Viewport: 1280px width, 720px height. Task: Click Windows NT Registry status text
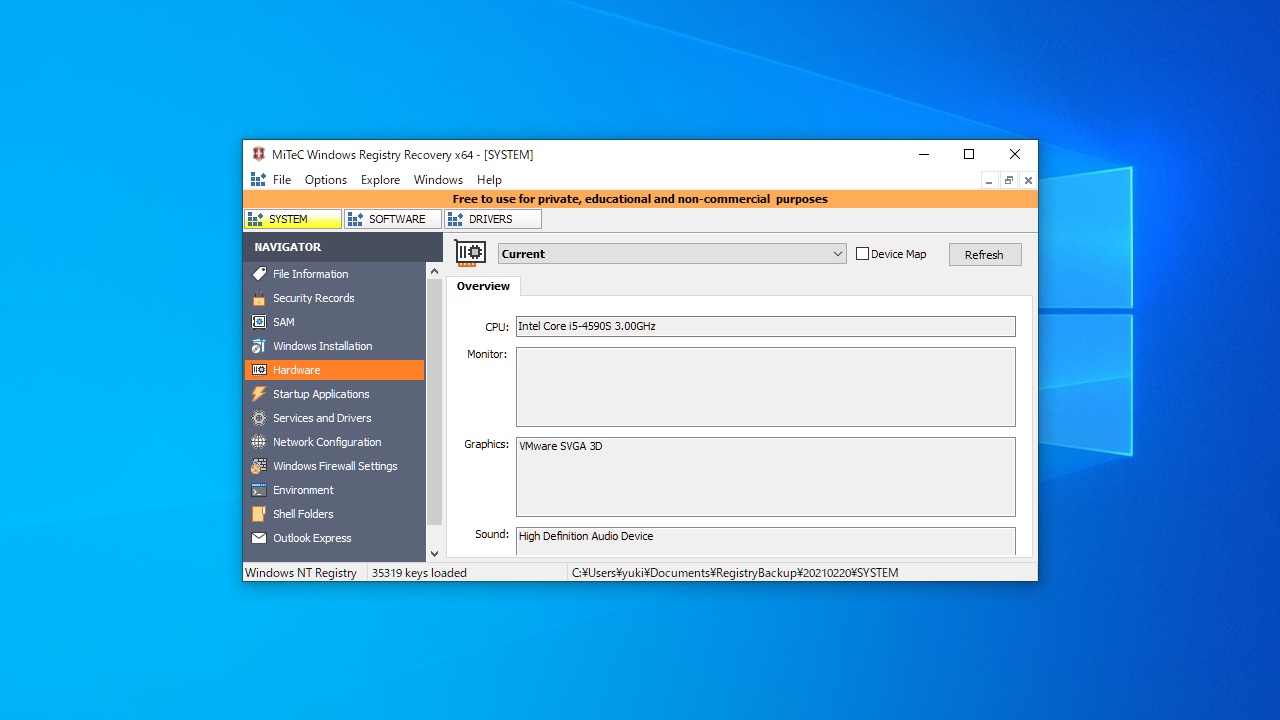301,573
